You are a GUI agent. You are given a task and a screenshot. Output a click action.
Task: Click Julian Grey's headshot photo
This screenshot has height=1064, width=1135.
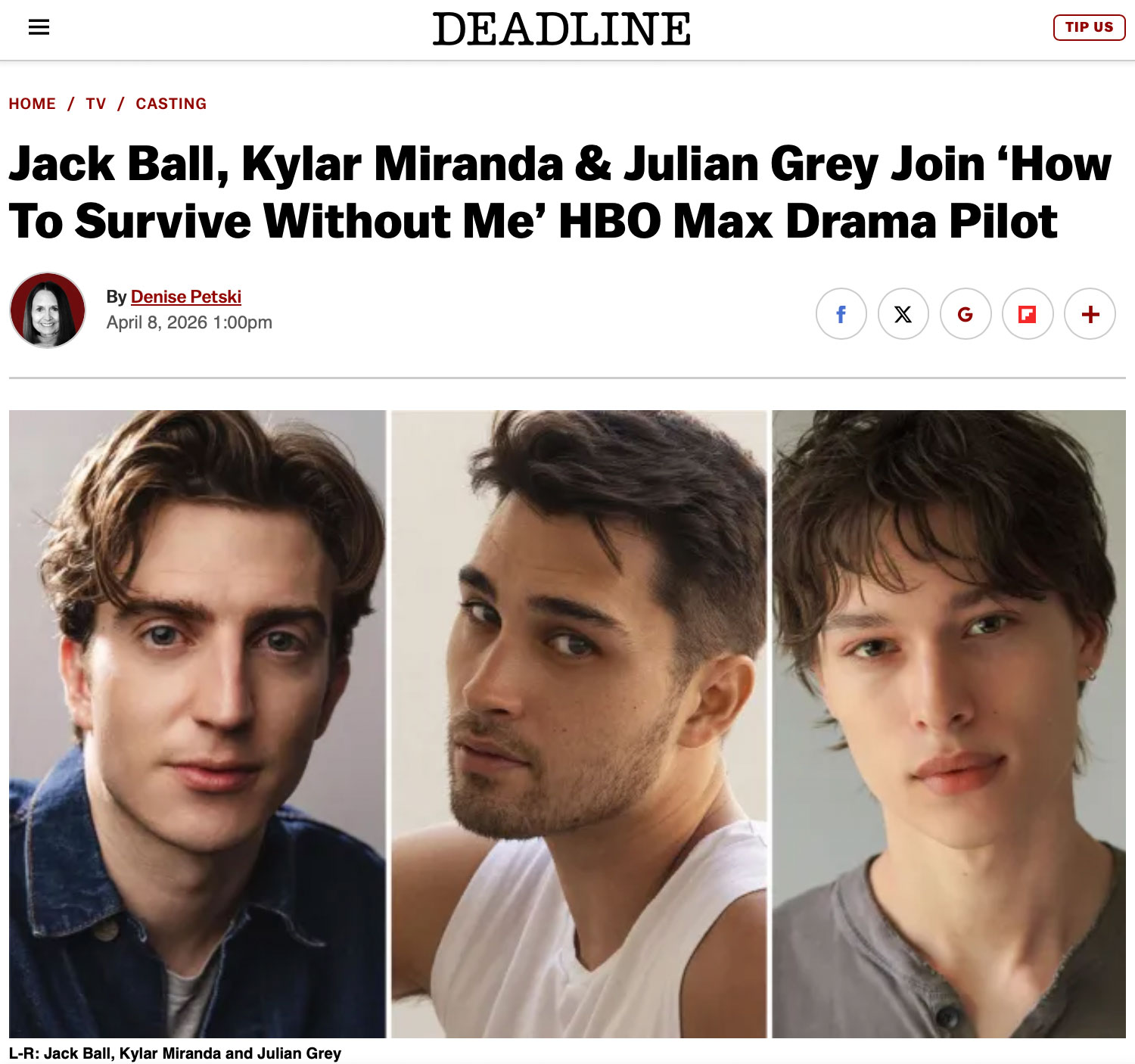click(949, 723)
